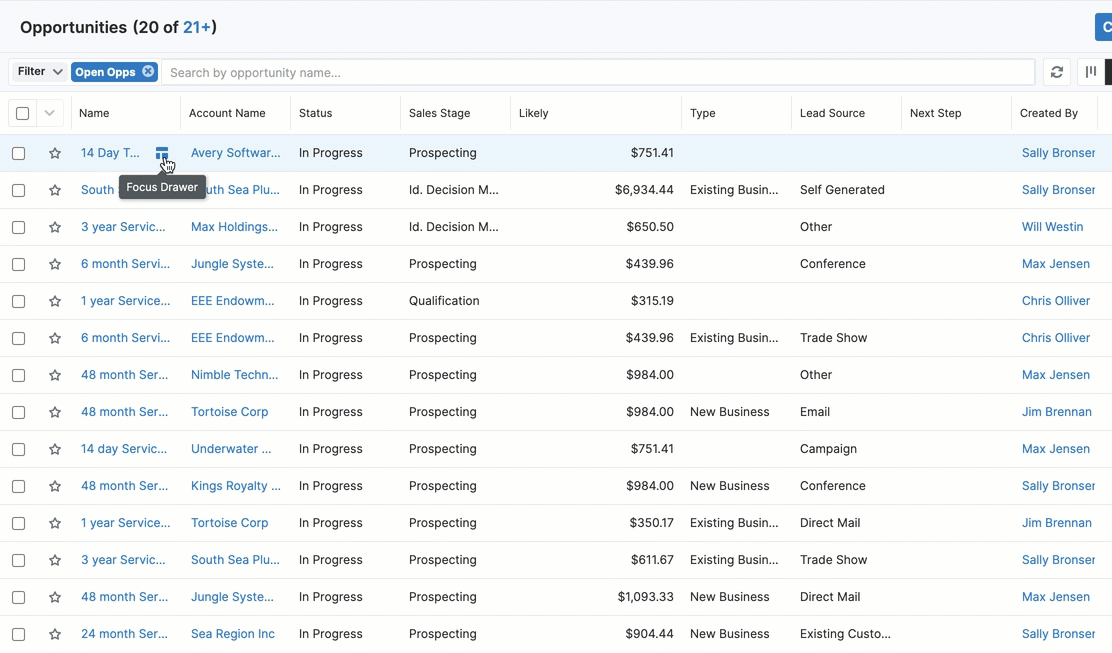1112x653 pixels.
Task: Click the refresh list icon
Action: [1056, 72]
